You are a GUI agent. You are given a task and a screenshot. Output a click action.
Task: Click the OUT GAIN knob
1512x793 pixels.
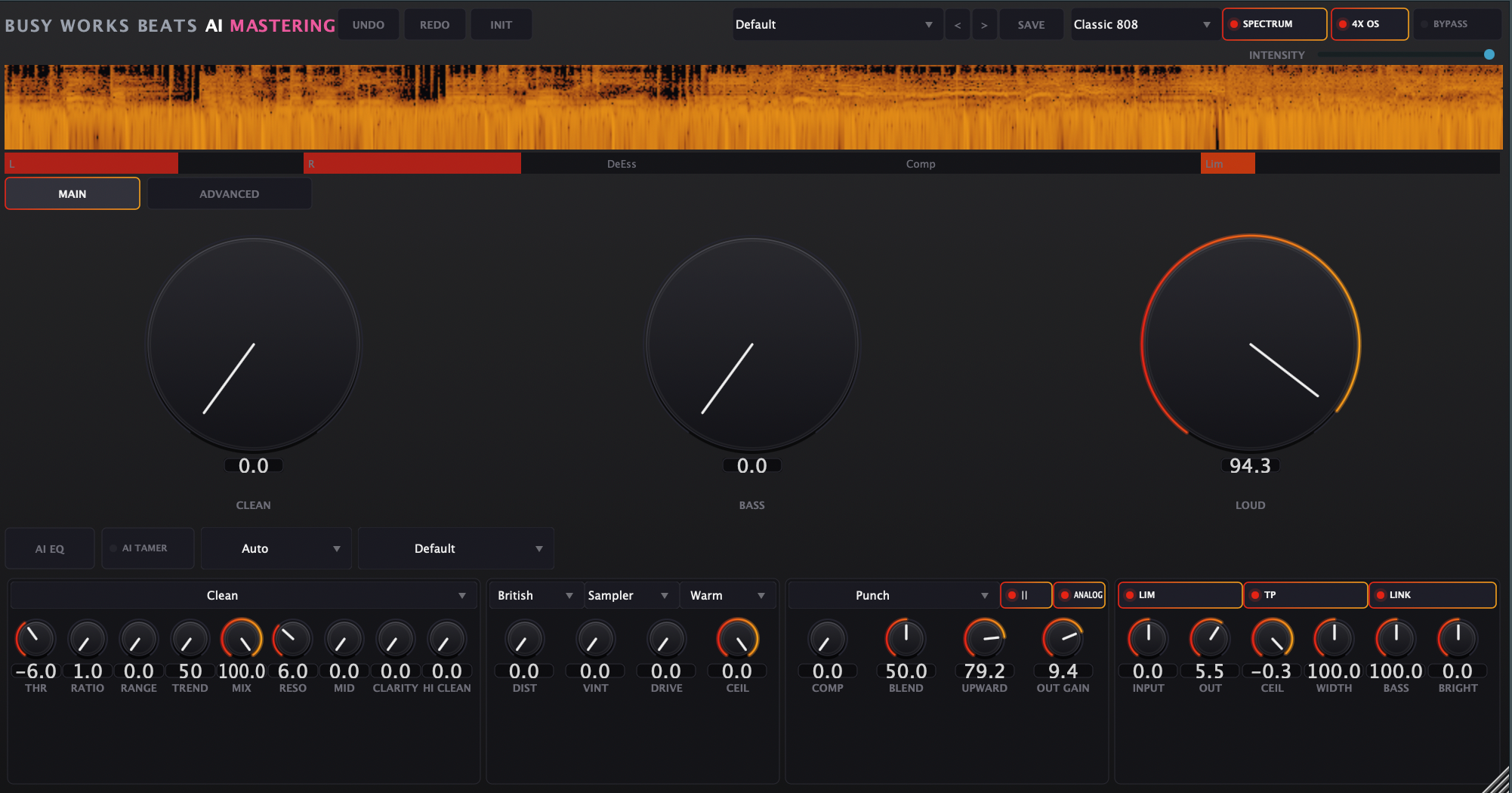[1063, 639]
